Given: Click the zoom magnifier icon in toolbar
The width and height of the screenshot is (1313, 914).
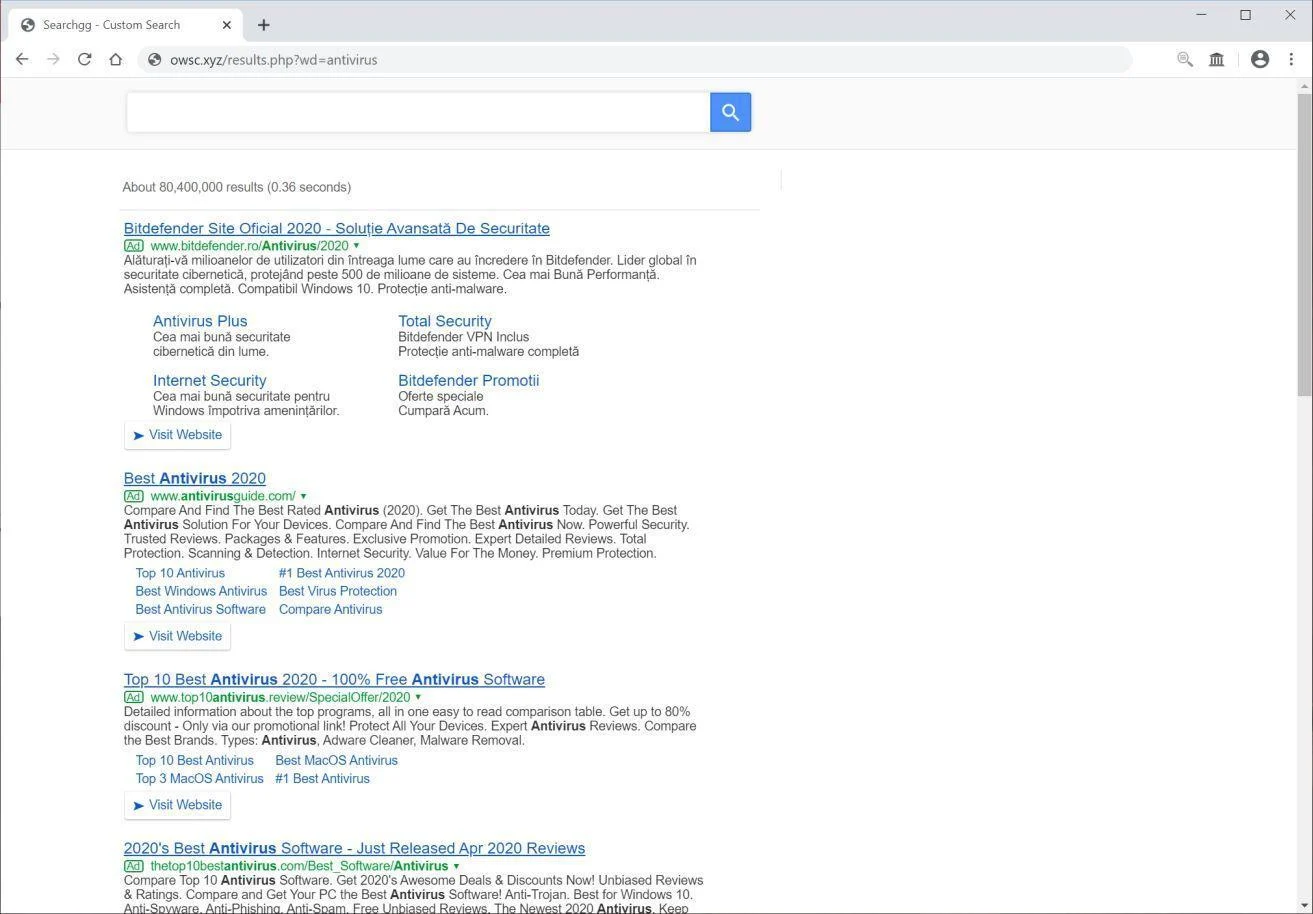Looking at the screenshot, I should tap(1185, 60).
